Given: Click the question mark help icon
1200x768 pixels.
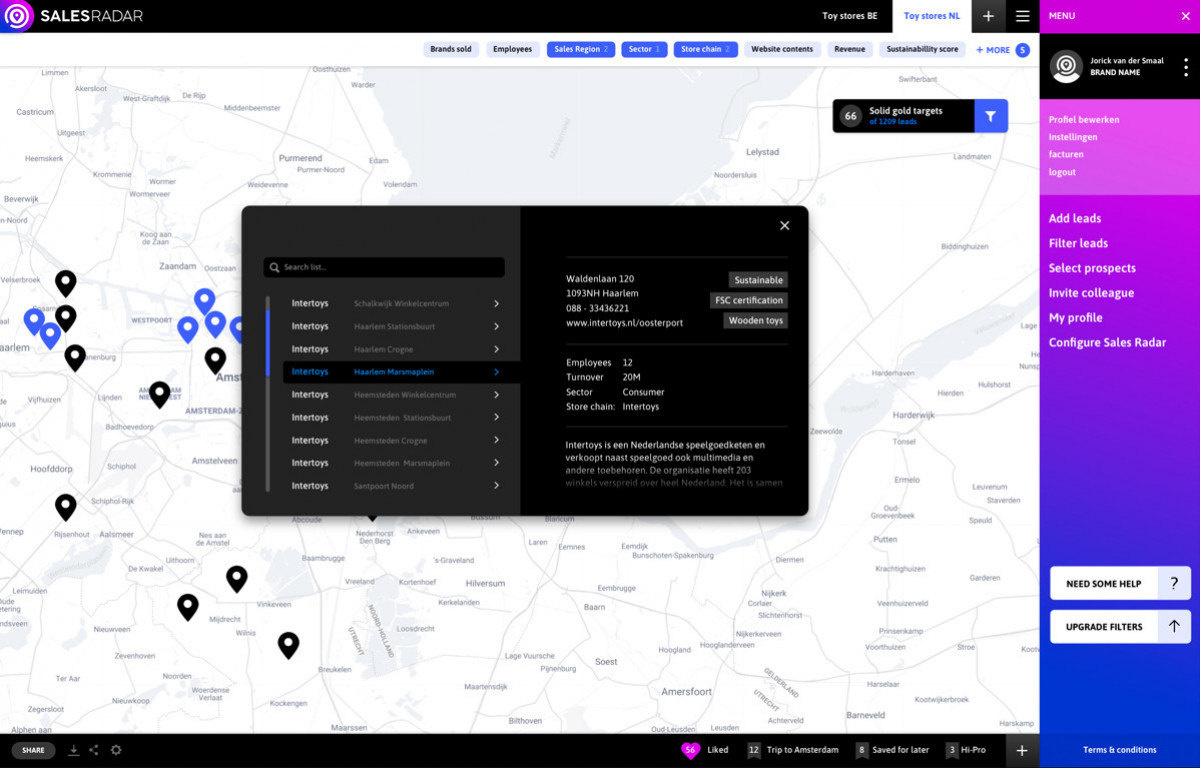Looking at the screenshot, I should pos(1174,583).
